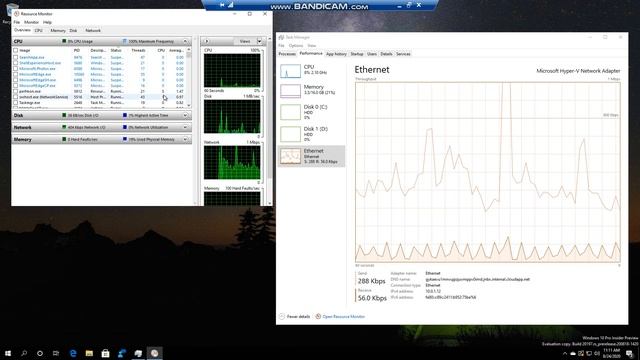
Task: Switch to App history tab
Action: pos(336,54)
